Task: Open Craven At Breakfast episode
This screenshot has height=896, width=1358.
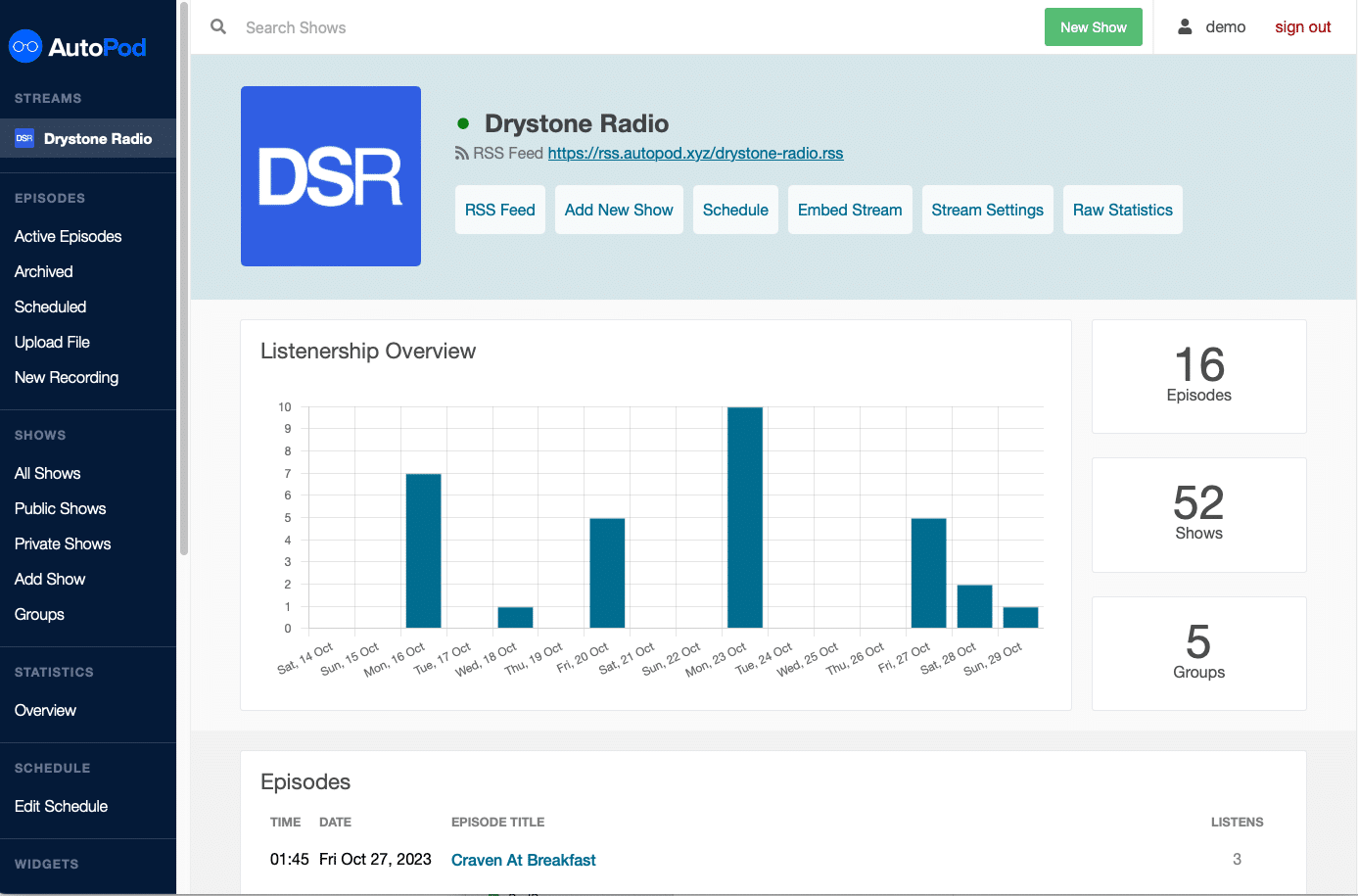Action: pos(524,860)
